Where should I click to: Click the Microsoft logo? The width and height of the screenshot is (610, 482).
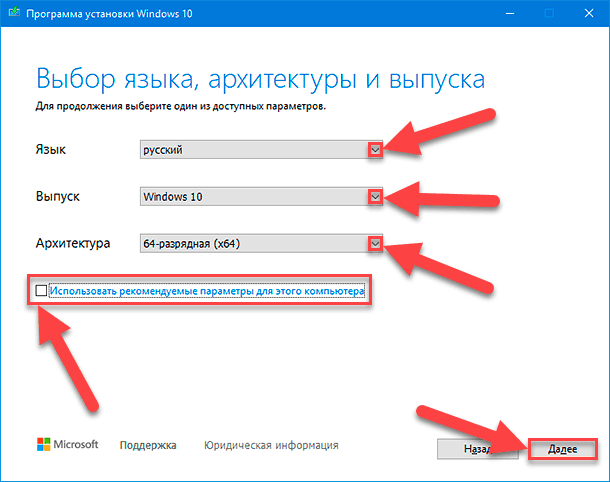[x=67, y=444]
